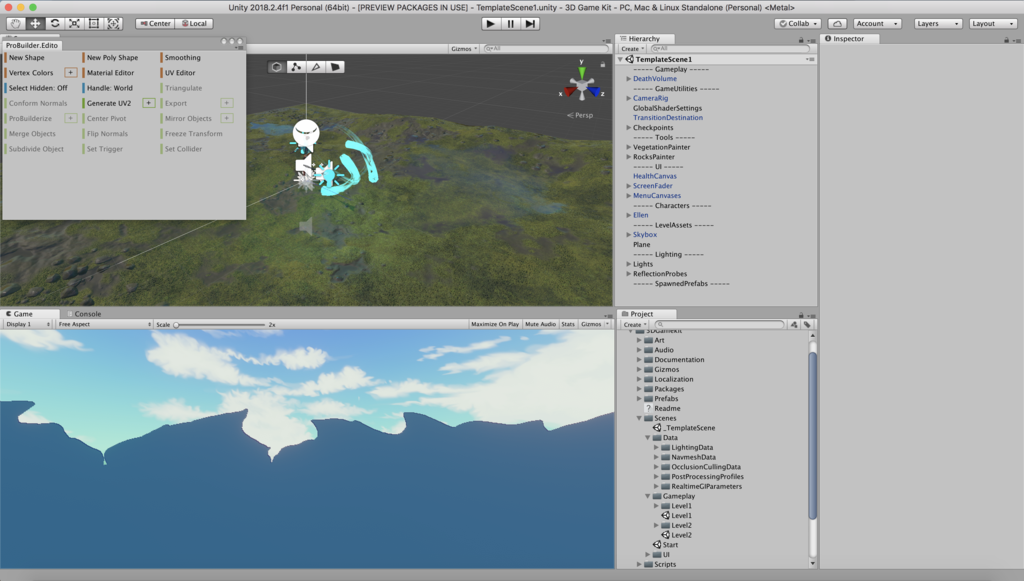Open Export options plus button
Viewport: 1024px width, 581px height.
point(227,103)
